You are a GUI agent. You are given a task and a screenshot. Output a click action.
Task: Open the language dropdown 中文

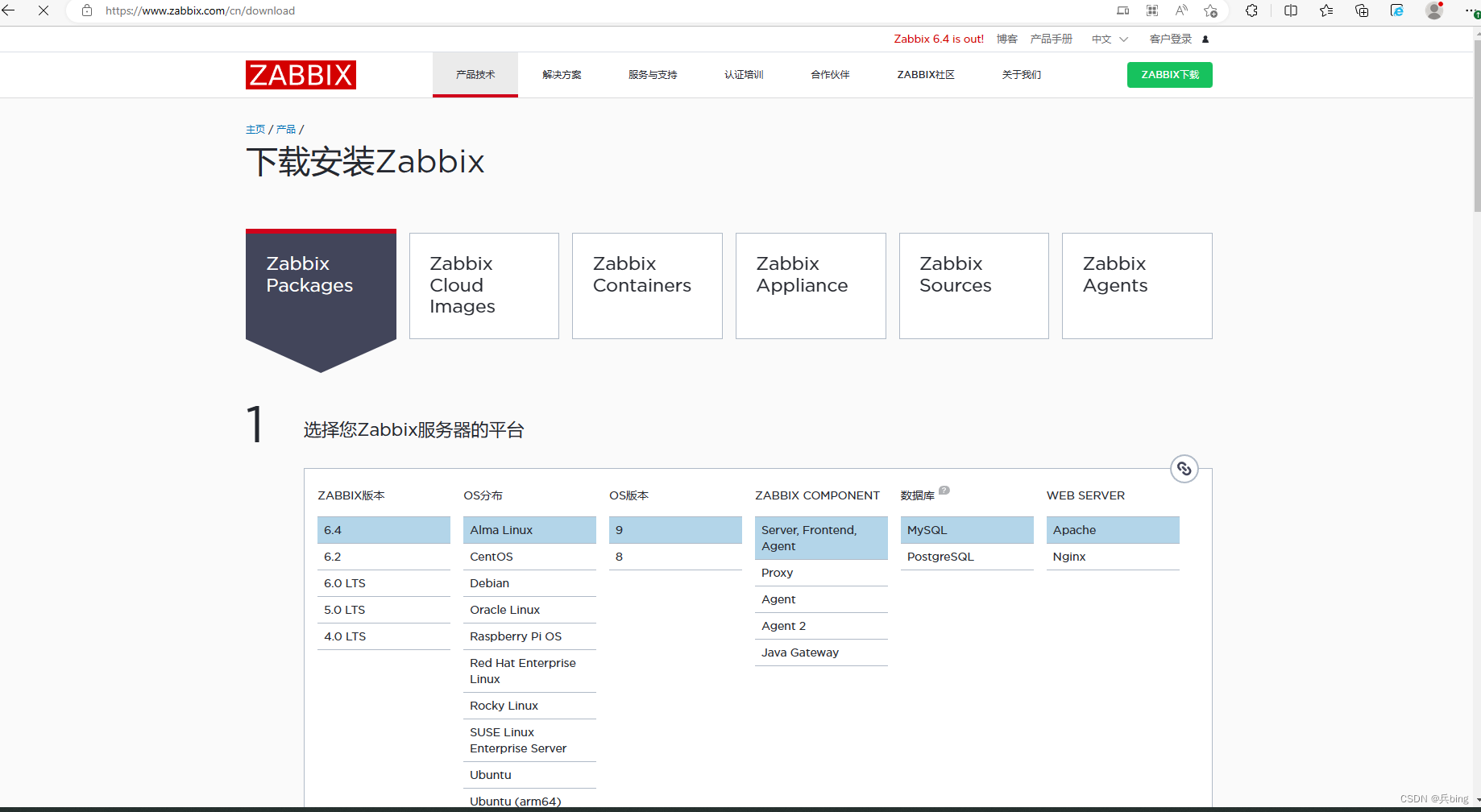pos(1110,39)
